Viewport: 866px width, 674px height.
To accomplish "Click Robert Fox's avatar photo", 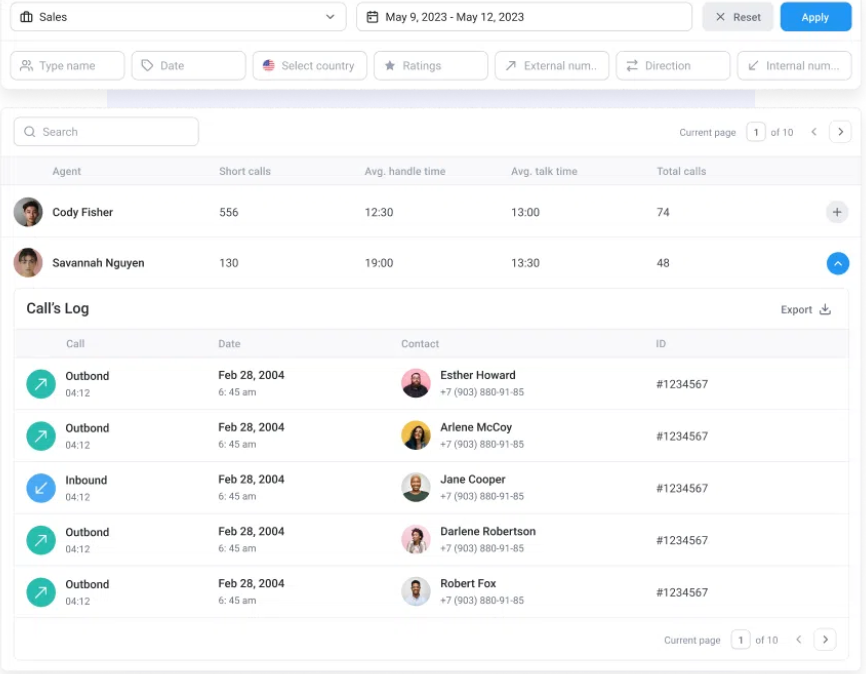I will (415, 591).
